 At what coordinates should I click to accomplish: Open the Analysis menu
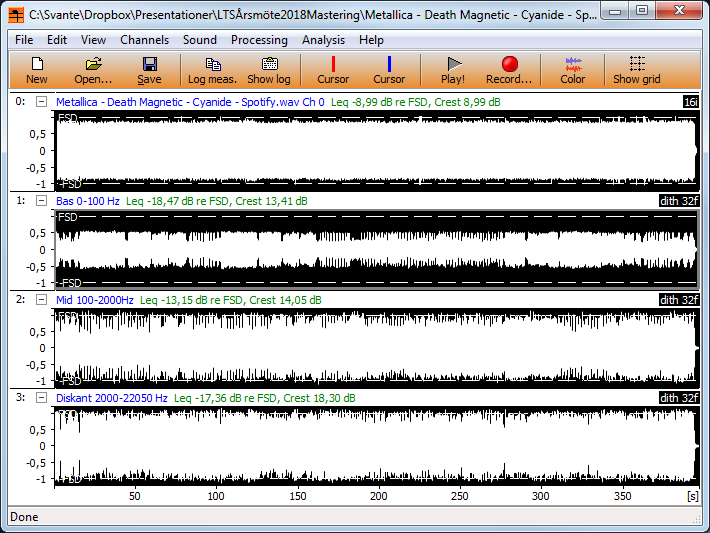[x=323, y=40]
